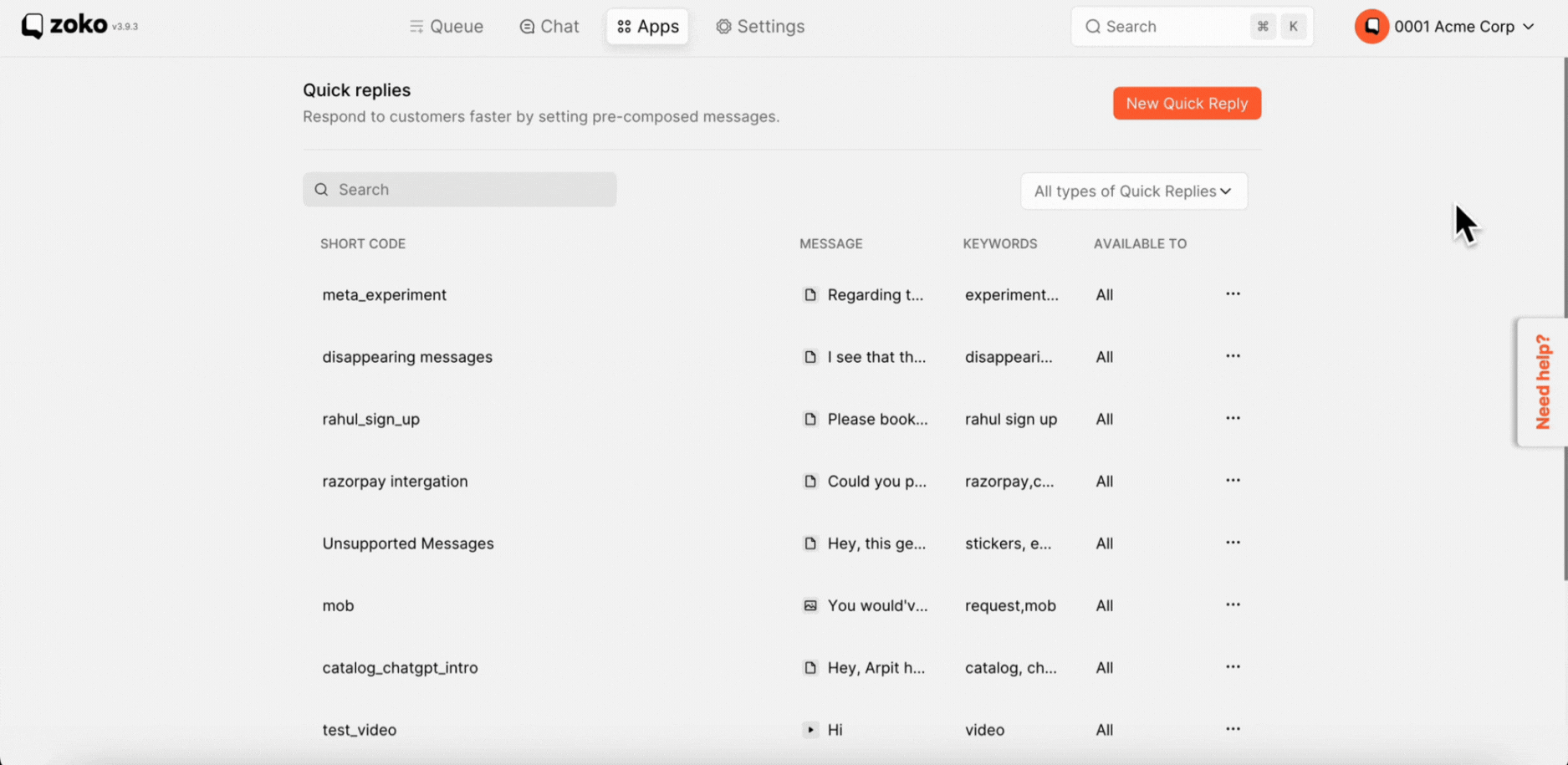Open the three-dot menu for meta_experiment
This screenshot has width=1568, height=765.
pos(1233,293)
